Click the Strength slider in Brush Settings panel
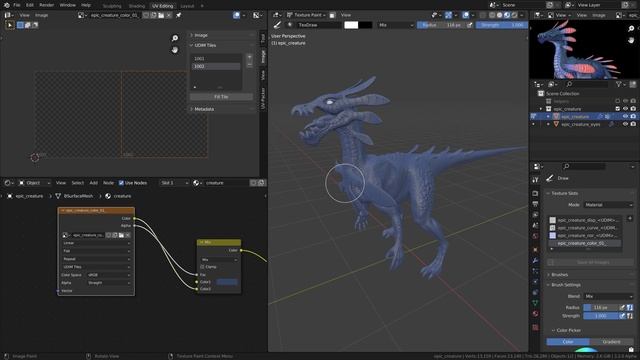Image resolution: width=640 pixels, height=360 pixels. point(600,316)
